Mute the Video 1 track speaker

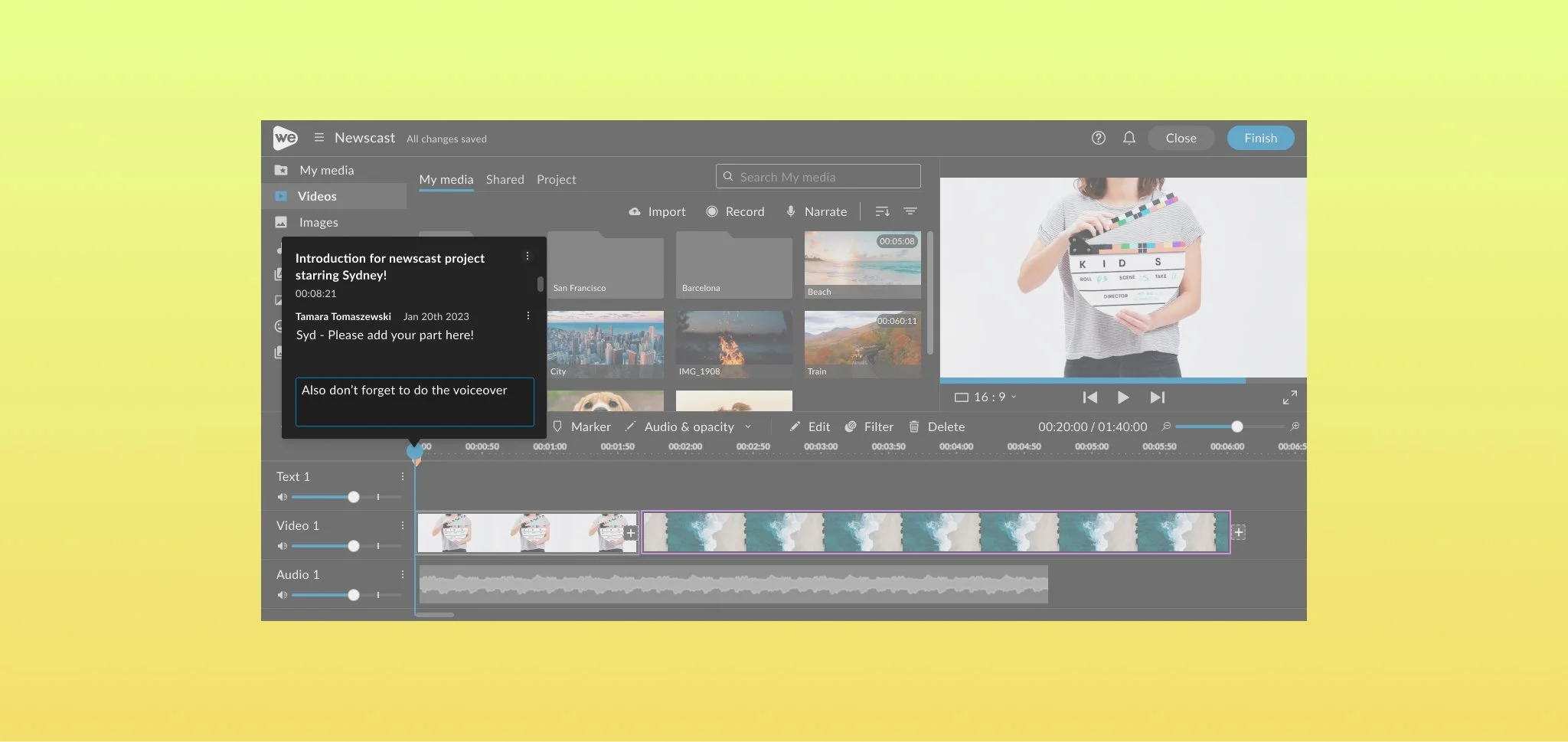pos(282,546)
